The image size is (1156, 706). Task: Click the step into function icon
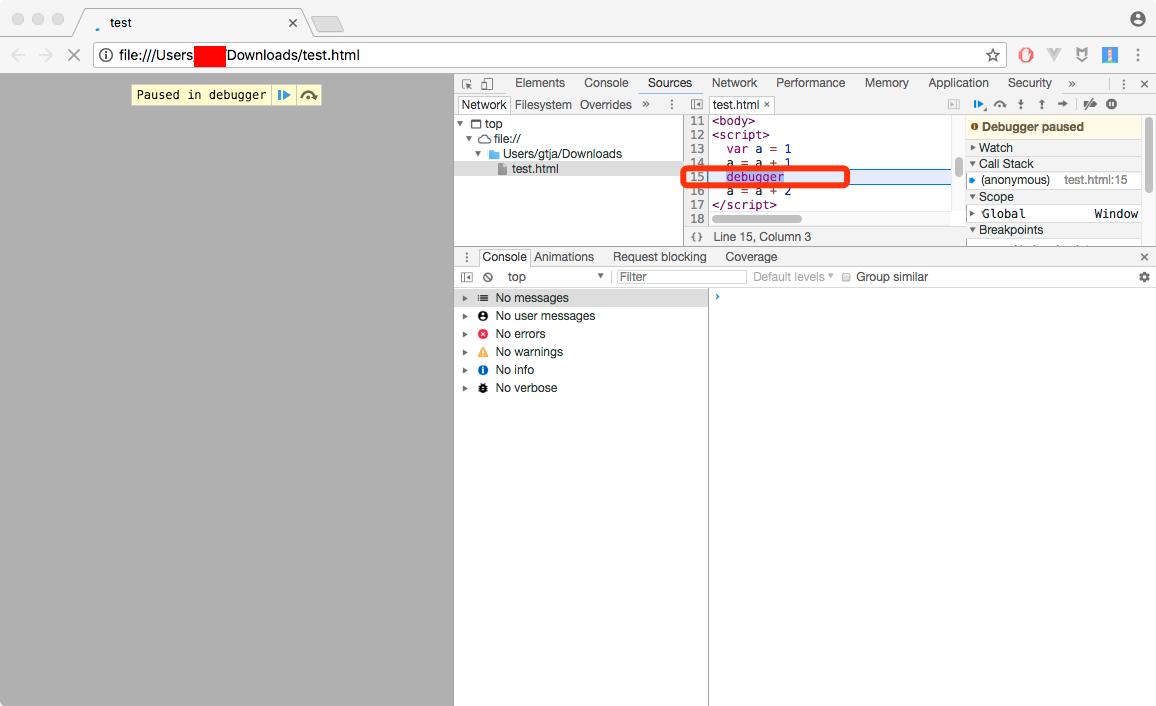1021,105
